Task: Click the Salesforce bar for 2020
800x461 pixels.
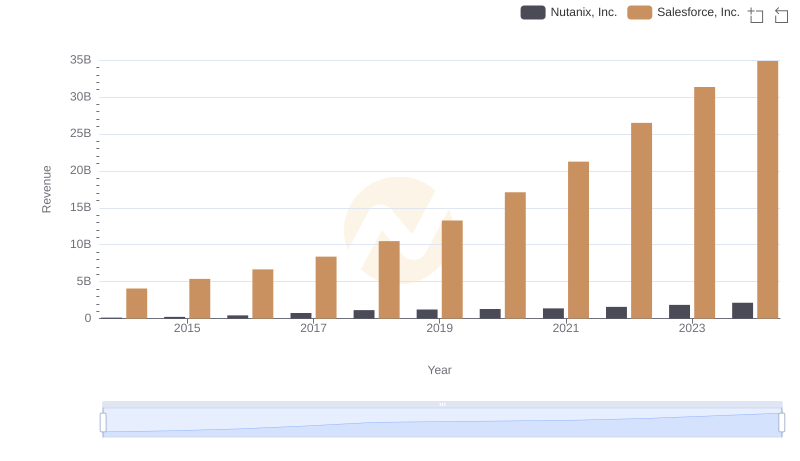Action: click(x=515, y=255)
